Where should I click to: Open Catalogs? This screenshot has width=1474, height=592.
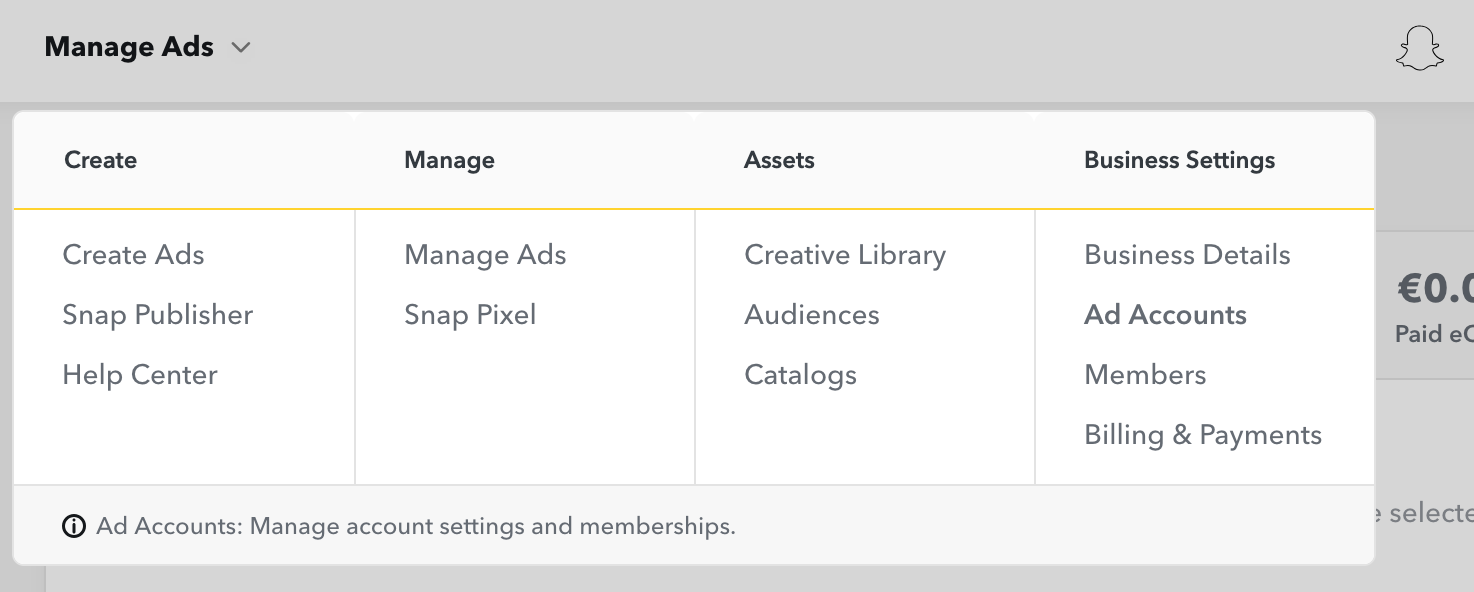(800, 375)
